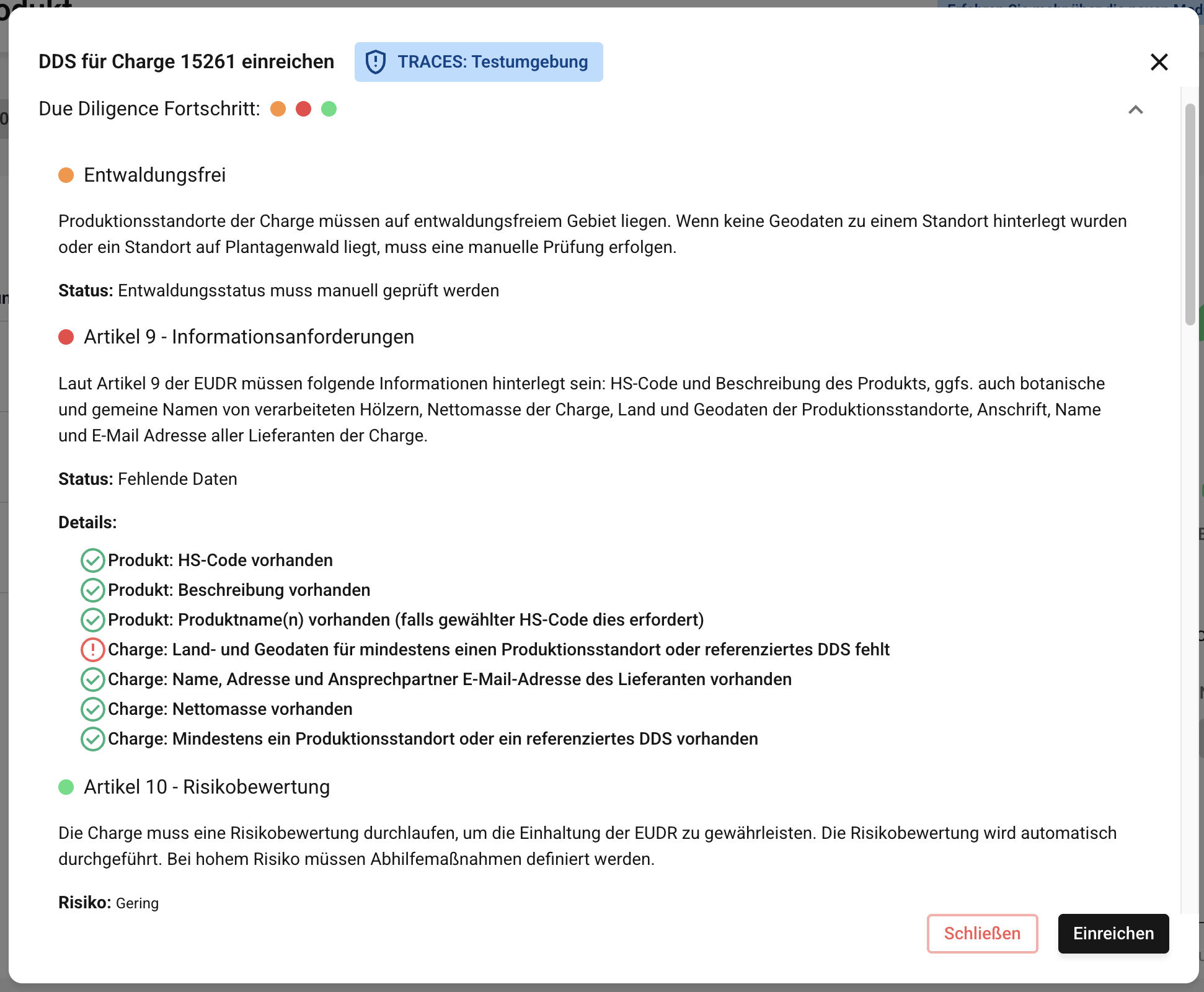Screen dimensions: 1204x992
Task: Click the shield icon in TRACES badge
Action: pyautogui.click(x=376, y=62)
